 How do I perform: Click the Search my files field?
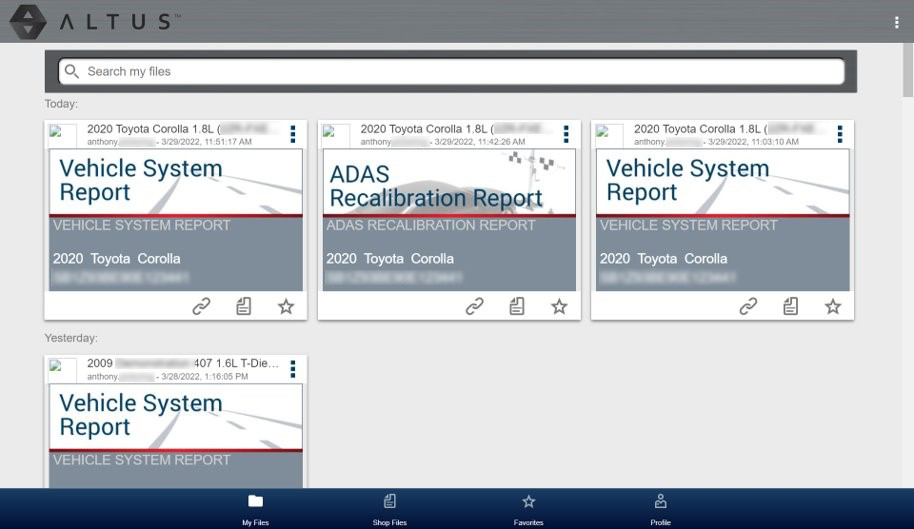pyautogui.click(x=460, y=72)
